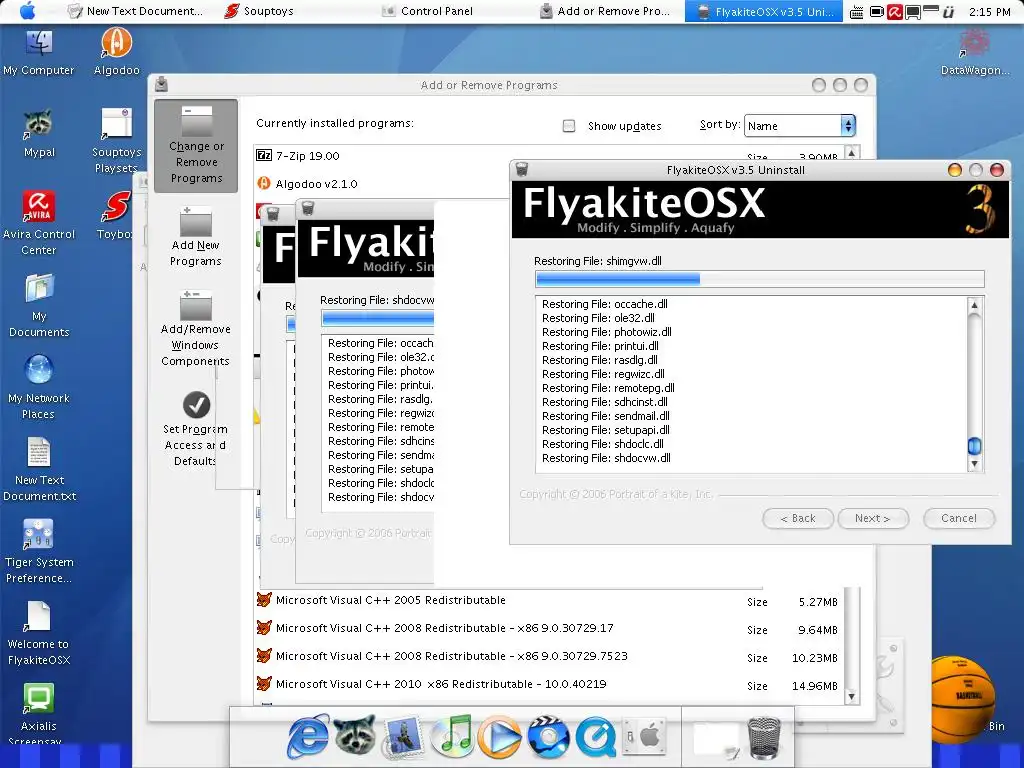
Task: Open Tiger System Preferences shortcut
Action: [x=39, y=552]
